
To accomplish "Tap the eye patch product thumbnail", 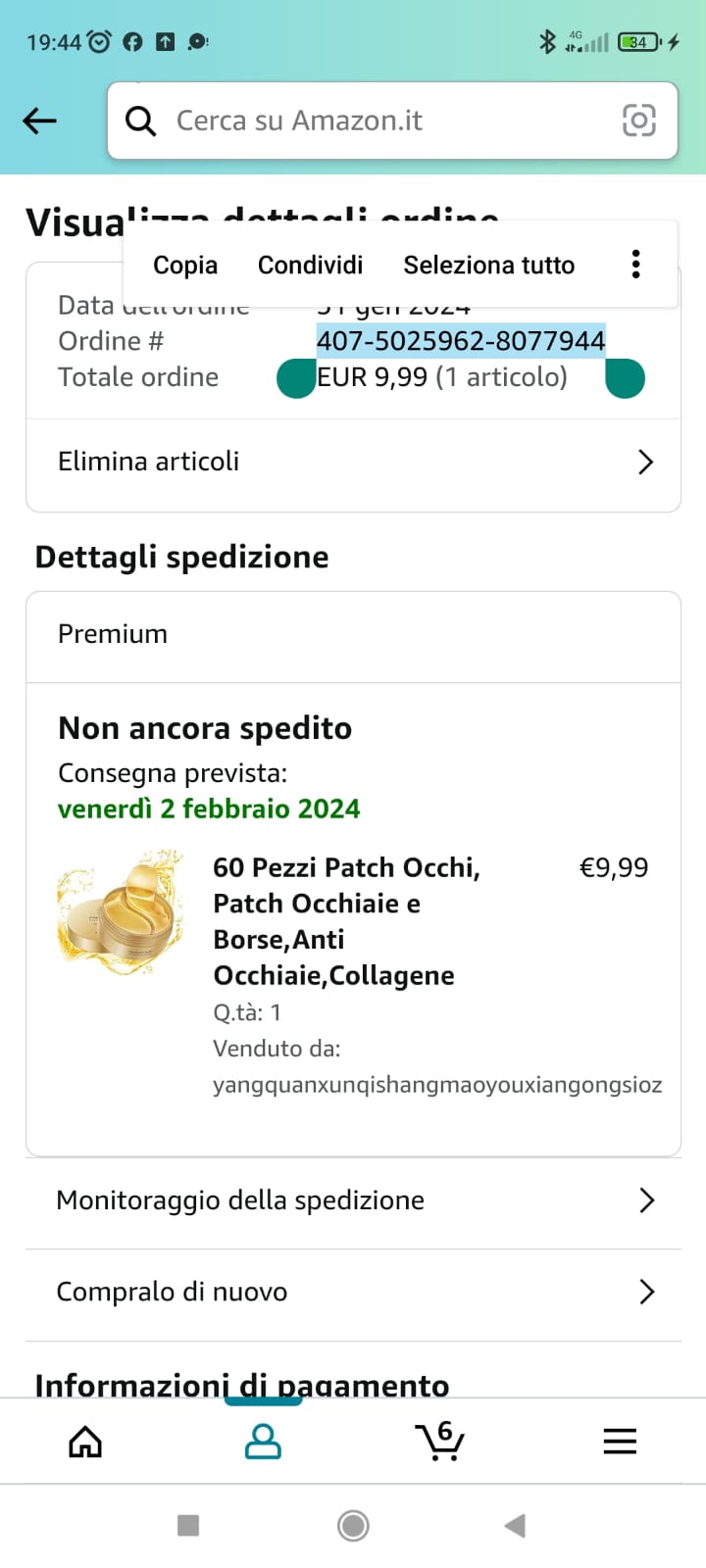I will pyautogui.click(x=121, y=912).
